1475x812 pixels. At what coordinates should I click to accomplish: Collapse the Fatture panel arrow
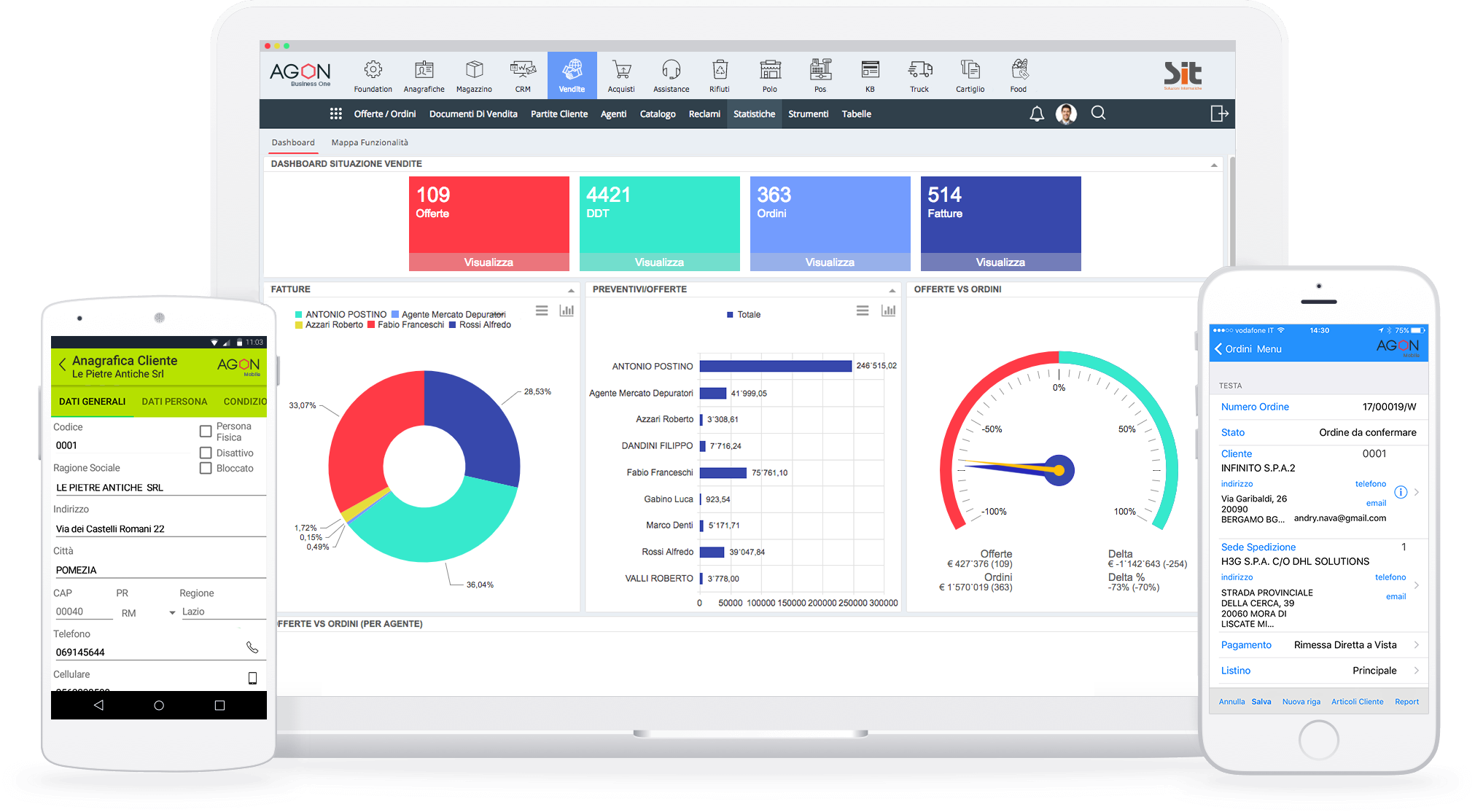571,290
